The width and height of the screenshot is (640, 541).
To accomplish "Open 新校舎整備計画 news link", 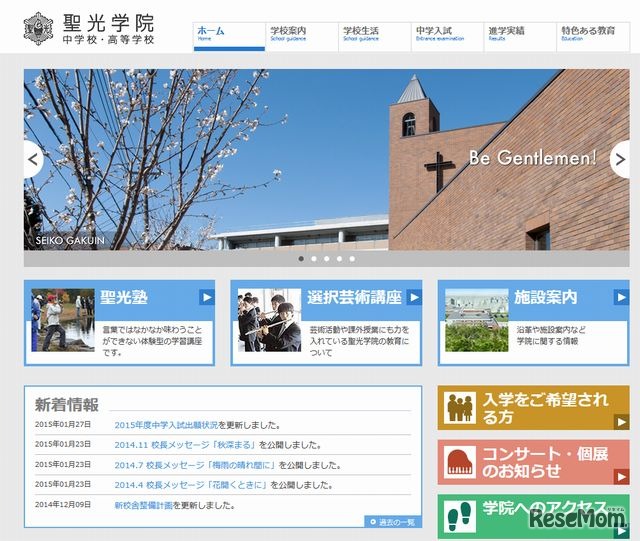I will coord(143,505).
